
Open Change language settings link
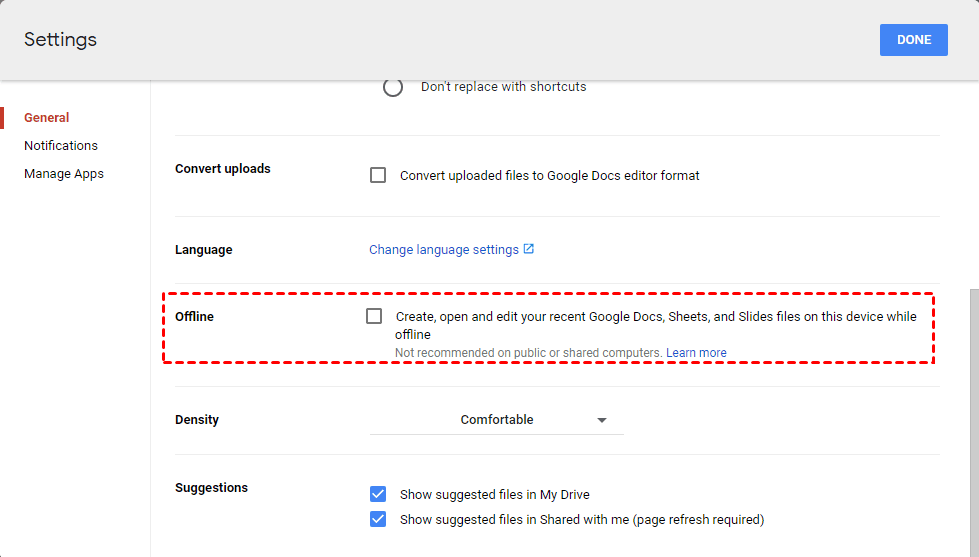pos(444,250)
